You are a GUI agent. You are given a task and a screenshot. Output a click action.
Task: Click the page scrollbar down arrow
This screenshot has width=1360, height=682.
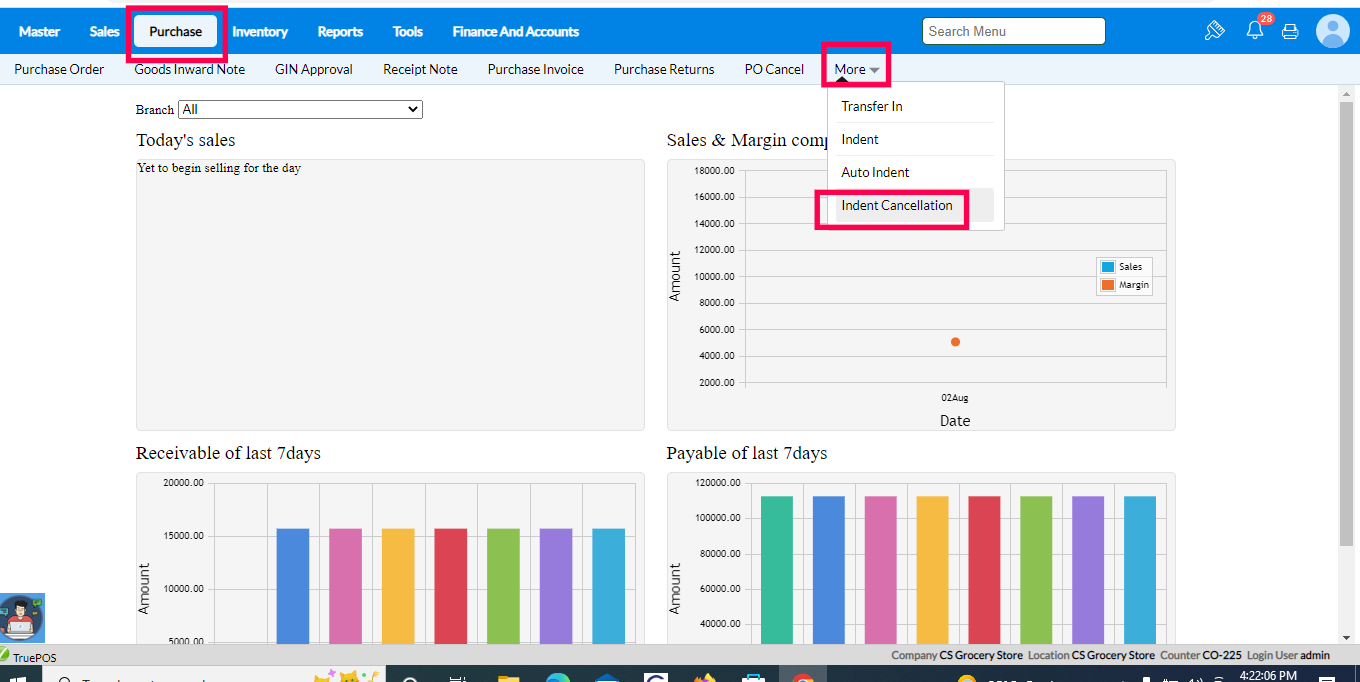[x=1345, y=637]
